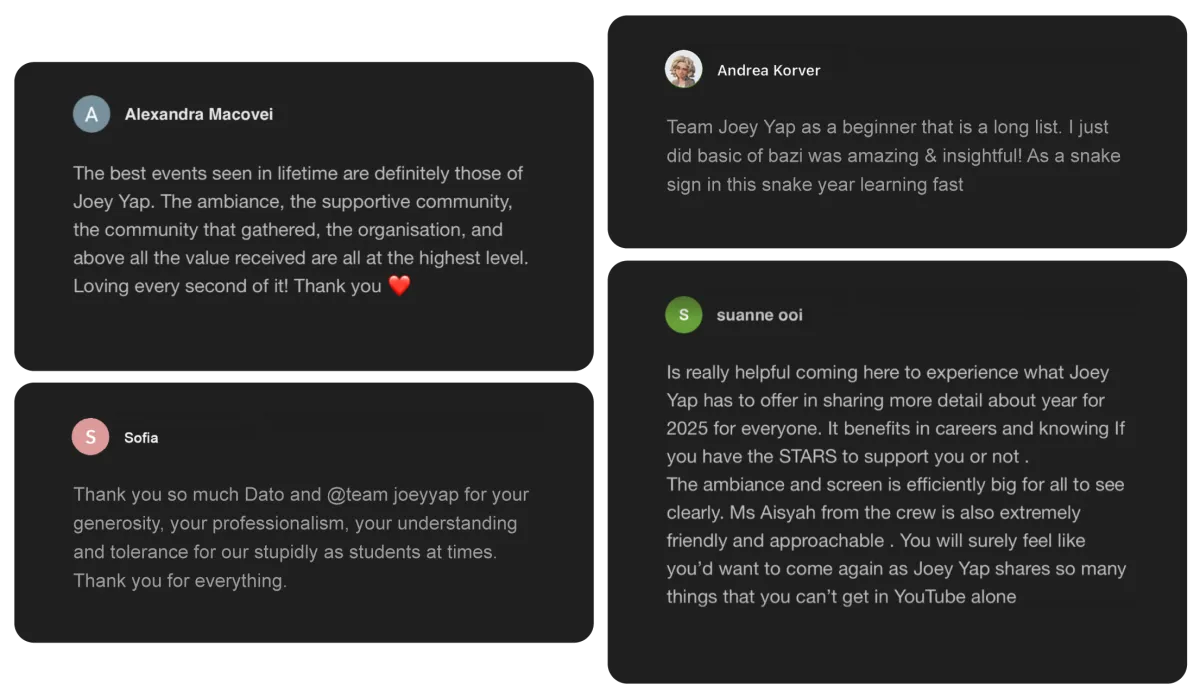Select Andrea Korver's testimonial card
Image resolution: width=1200 pixels, height=698 pixels.
click(897, 131)
